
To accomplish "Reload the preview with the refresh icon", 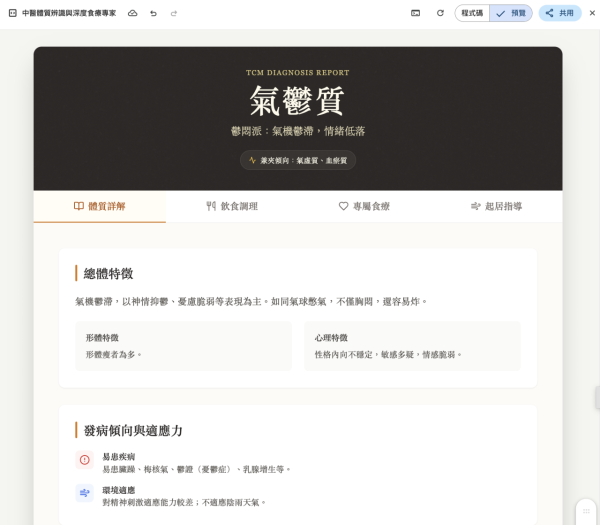I will [440, 13].
